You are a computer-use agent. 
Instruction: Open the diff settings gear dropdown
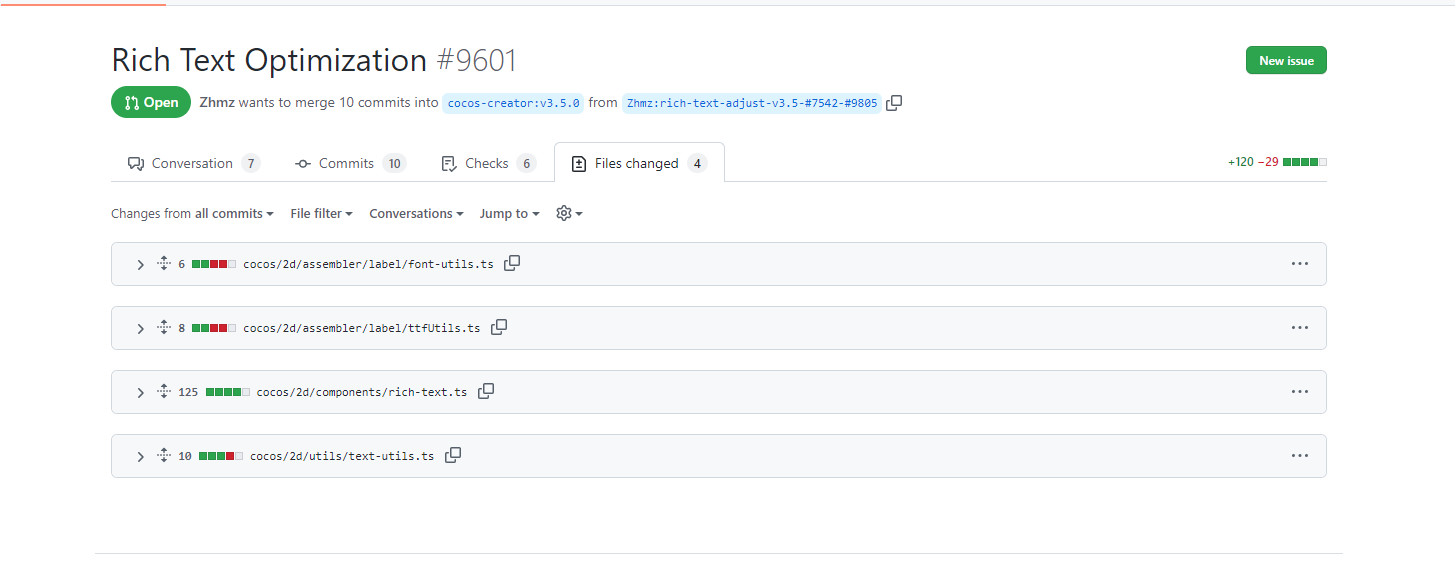point(568,214)
